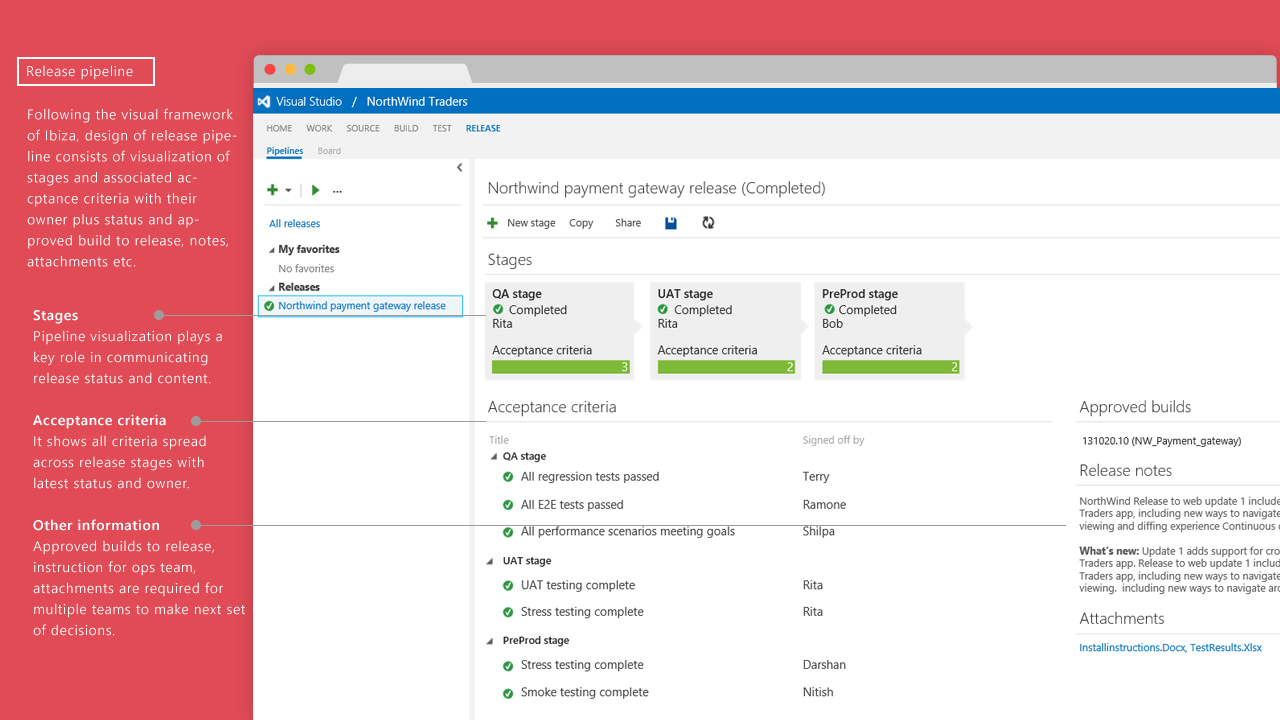Click signer name Shilpa
Image resolution: width=1280 pixels, height=720 pixels.
click(x=819, y=532)
